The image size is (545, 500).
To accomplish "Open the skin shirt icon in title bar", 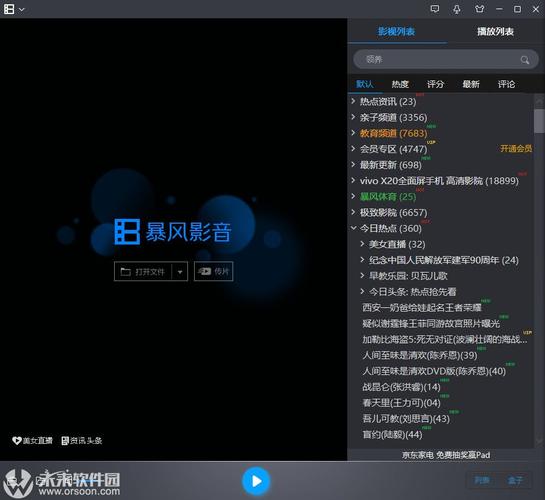I will [x=479, y=9].
